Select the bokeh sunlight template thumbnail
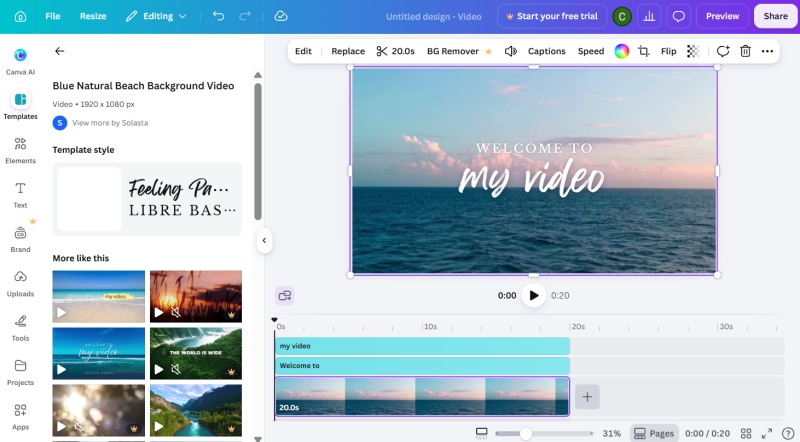Image resolution: width=800 pixels, height=442 pixels. 98,410
